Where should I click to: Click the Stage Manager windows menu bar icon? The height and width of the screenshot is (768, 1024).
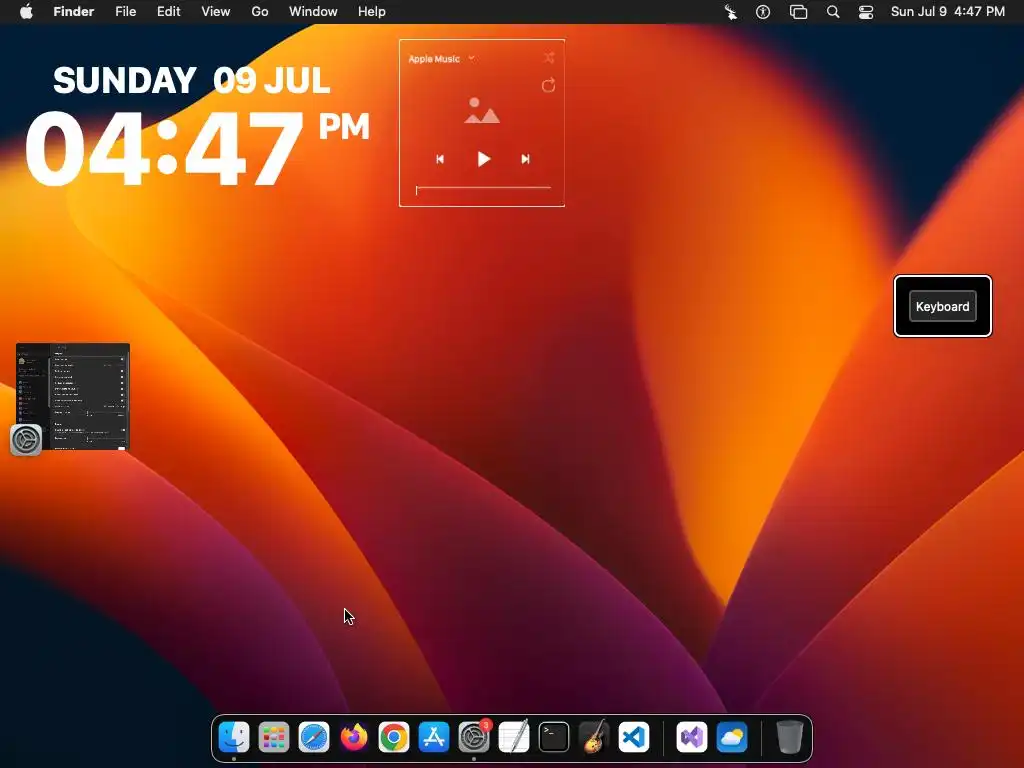pos(798,12)
